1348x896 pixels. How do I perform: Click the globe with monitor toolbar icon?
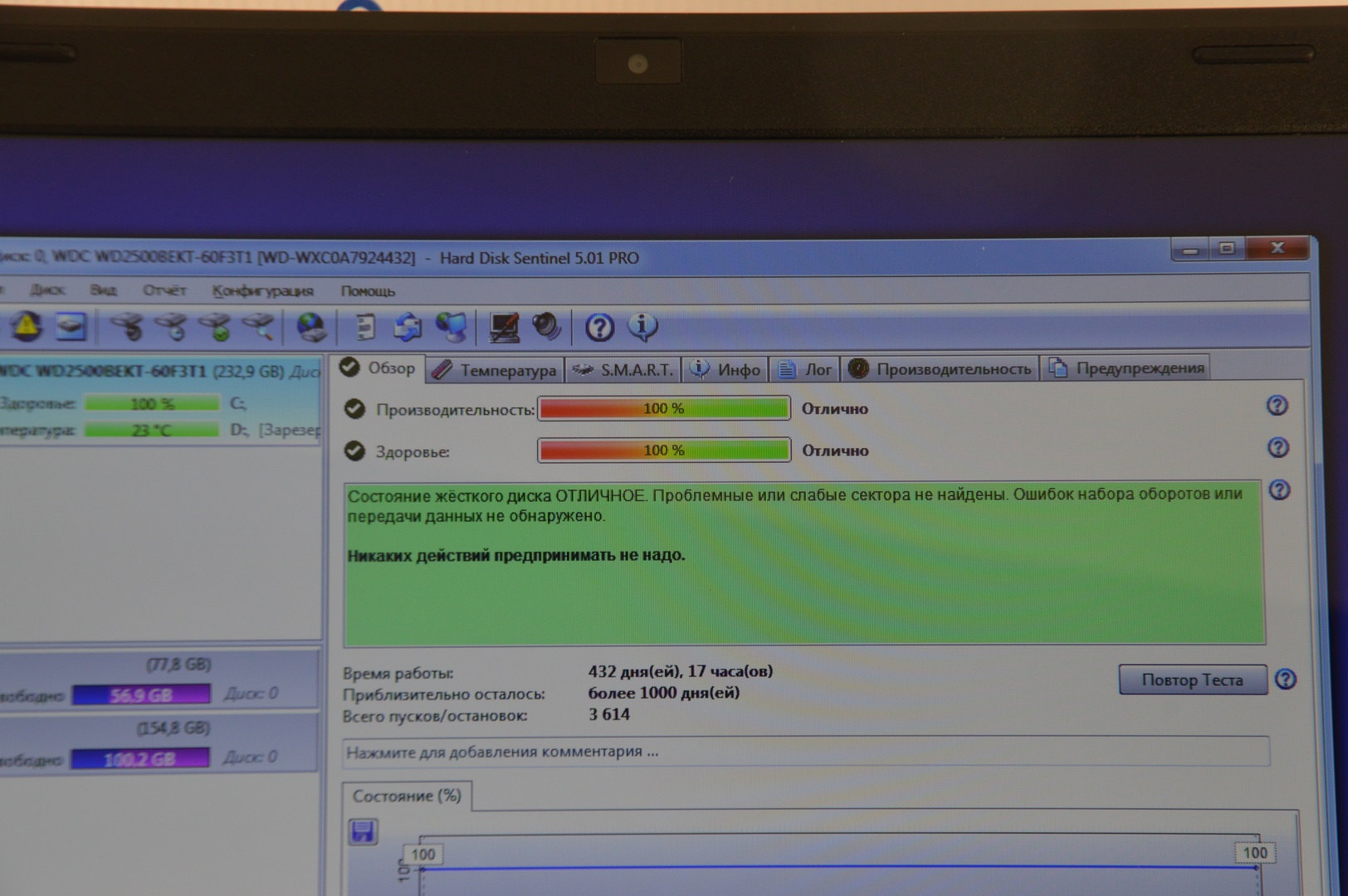tap(452, 327)
